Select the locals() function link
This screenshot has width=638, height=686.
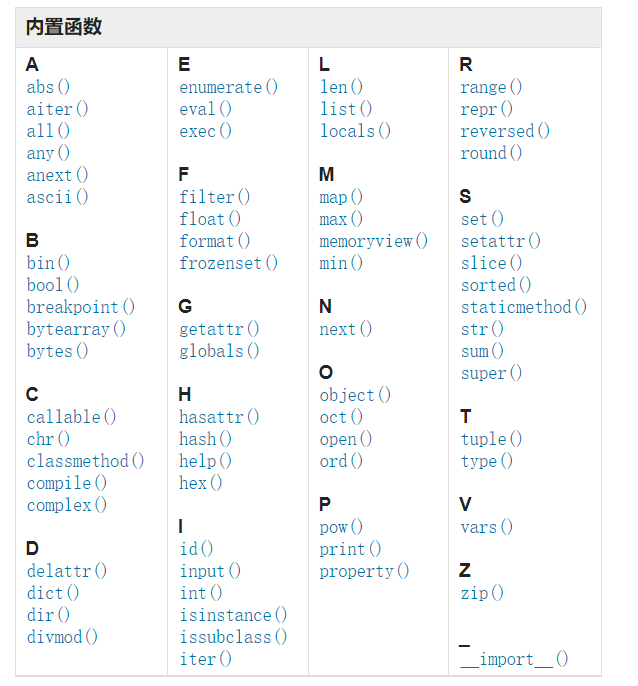(355, 132)
